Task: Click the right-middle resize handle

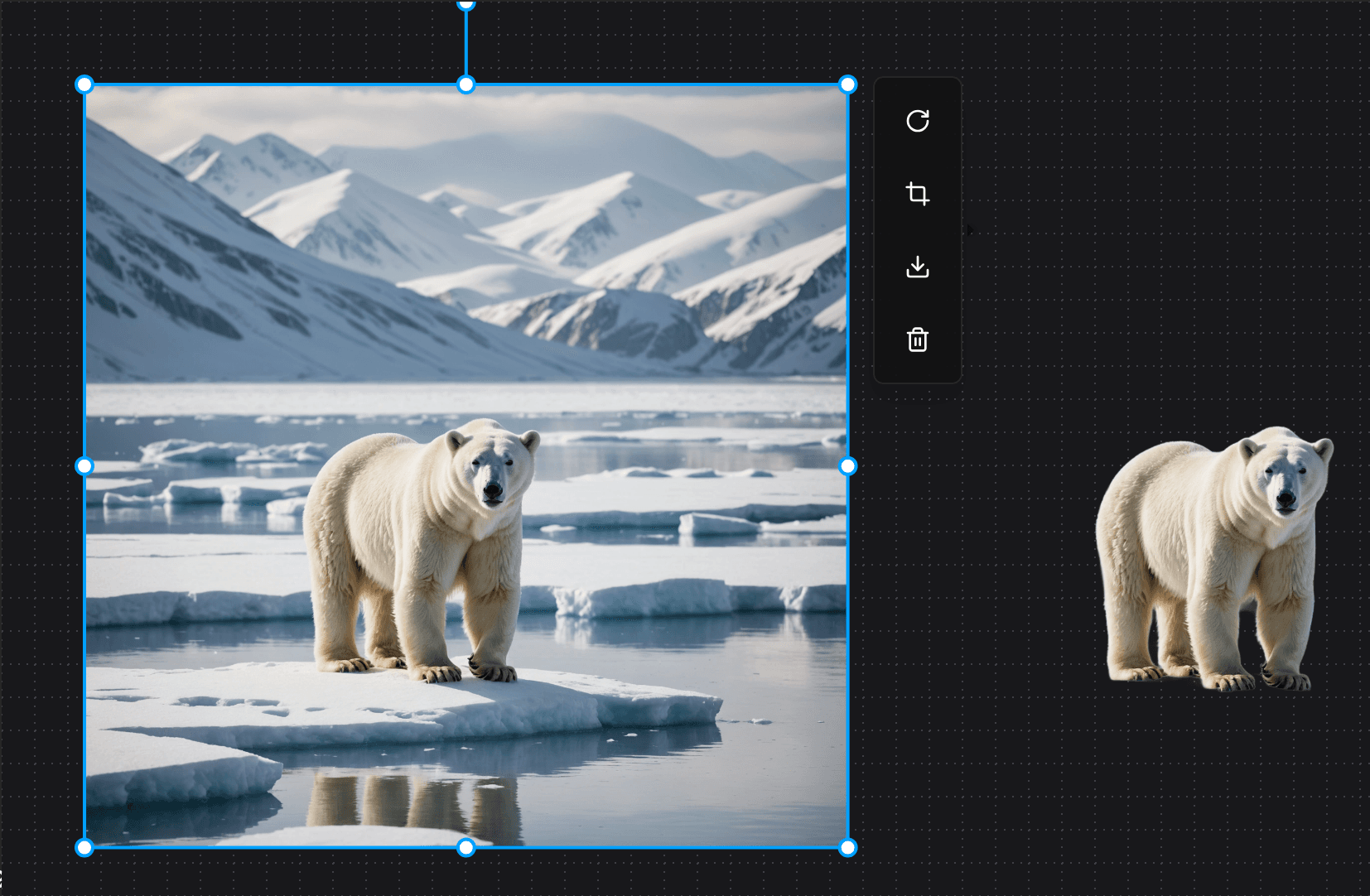Action: click(x=847, y=466)
